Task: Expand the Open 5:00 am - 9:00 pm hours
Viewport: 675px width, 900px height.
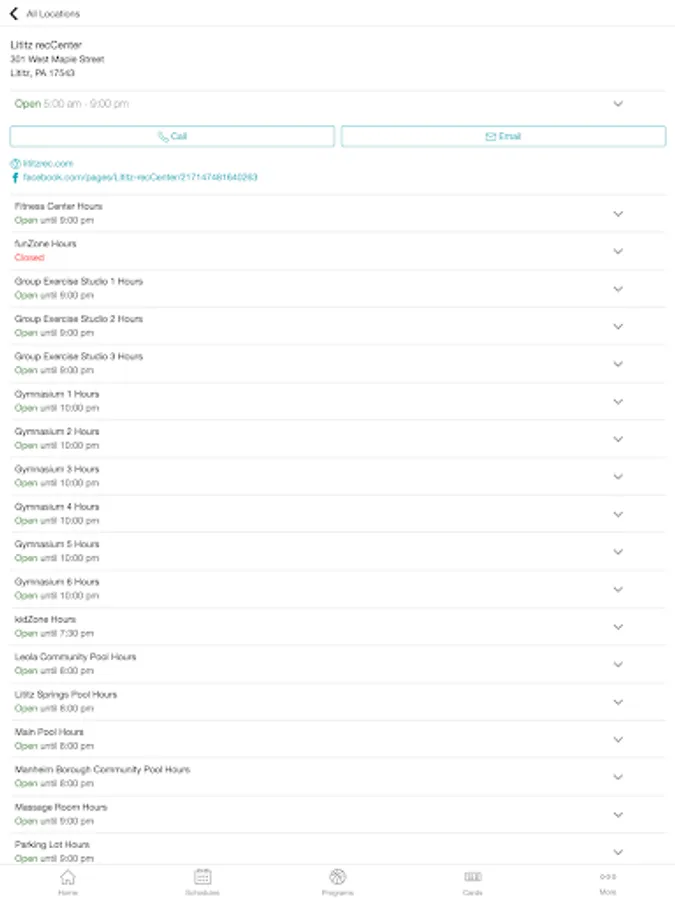Action: 618,104
